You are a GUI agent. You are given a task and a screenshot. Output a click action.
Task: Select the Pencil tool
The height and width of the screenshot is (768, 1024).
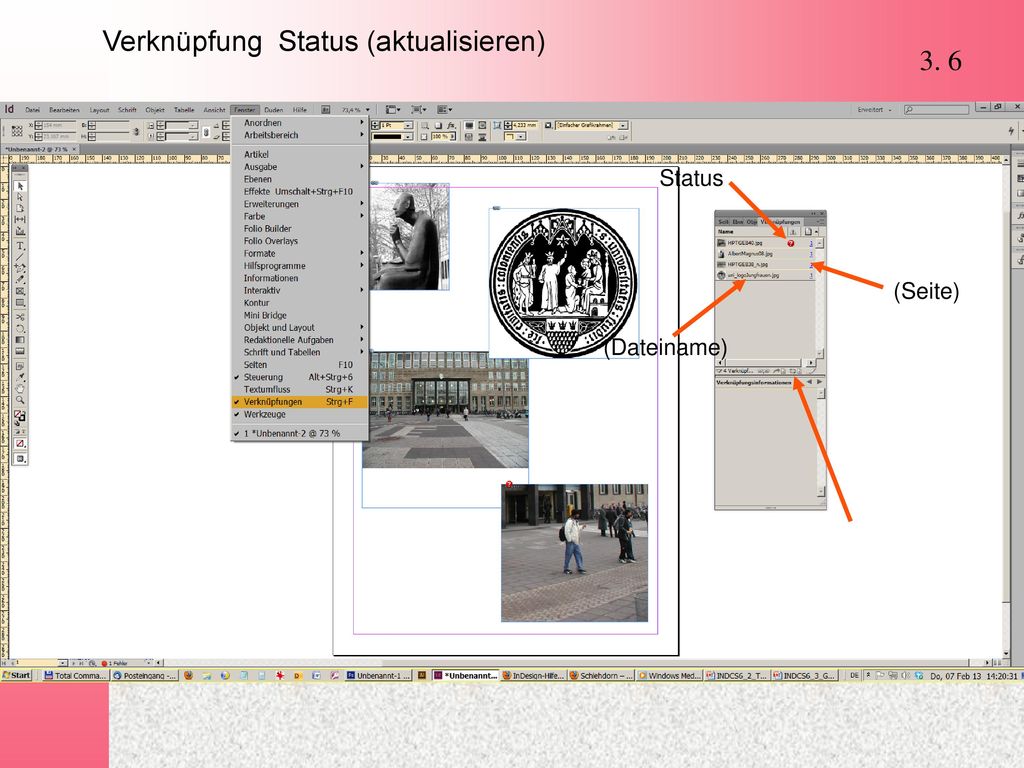[20, 280]
